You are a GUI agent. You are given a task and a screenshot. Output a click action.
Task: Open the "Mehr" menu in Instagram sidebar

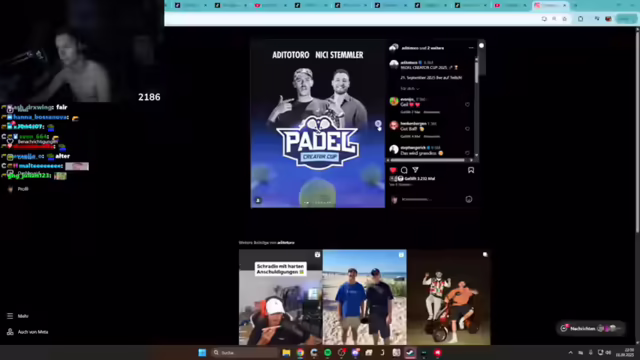pyautogui.click(x=18, y=316)
